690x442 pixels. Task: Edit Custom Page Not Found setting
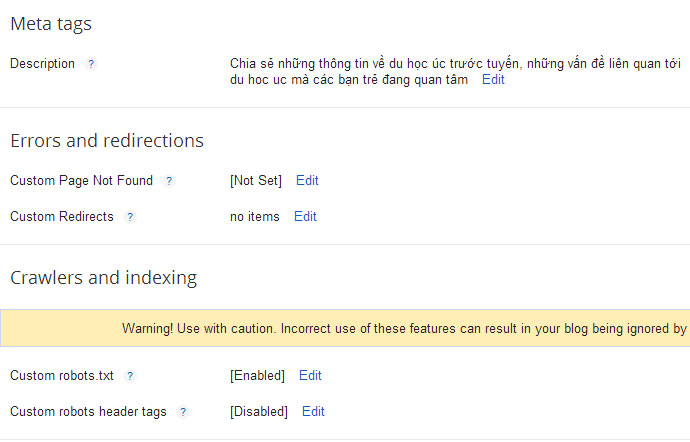click(307, 180)
